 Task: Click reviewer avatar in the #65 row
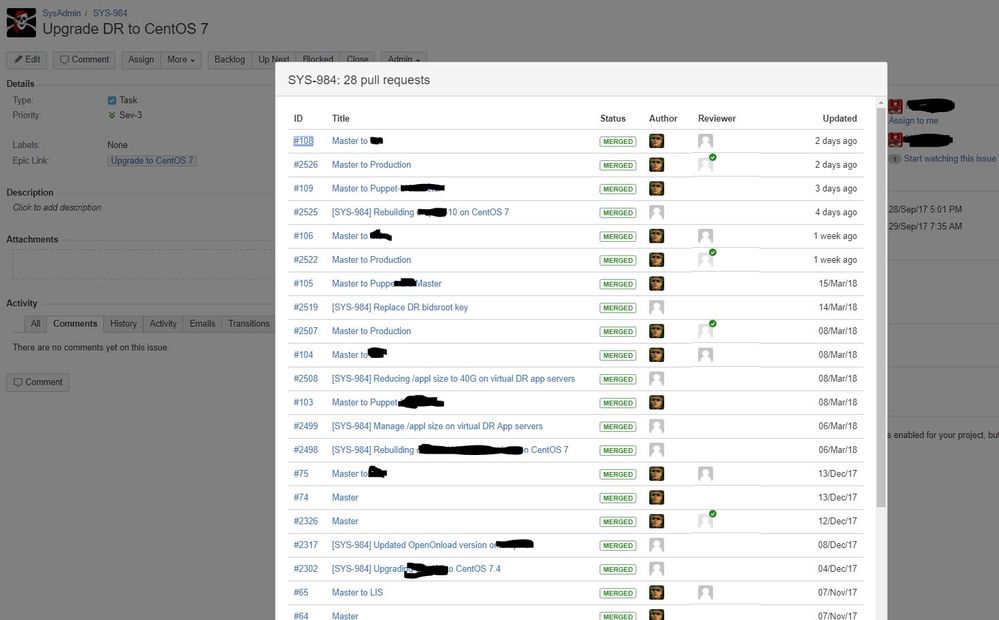[x=705, y=593]
